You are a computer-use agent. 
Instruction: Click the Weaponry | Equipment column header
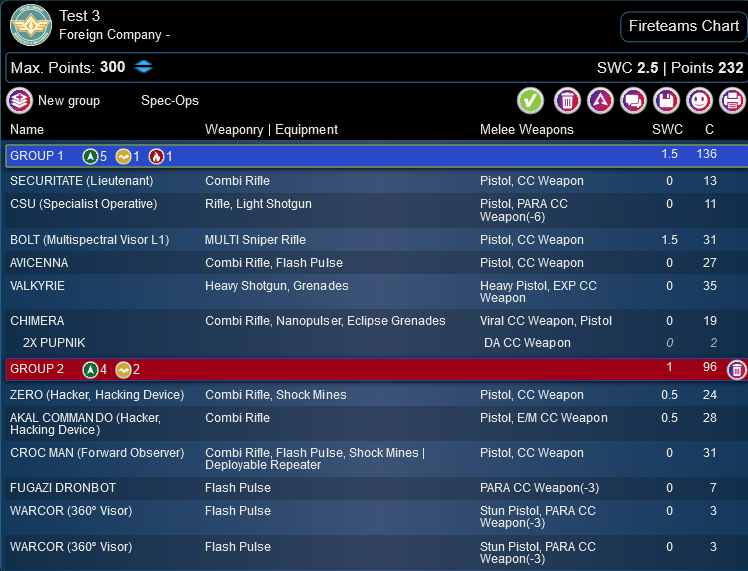point(271,130)
